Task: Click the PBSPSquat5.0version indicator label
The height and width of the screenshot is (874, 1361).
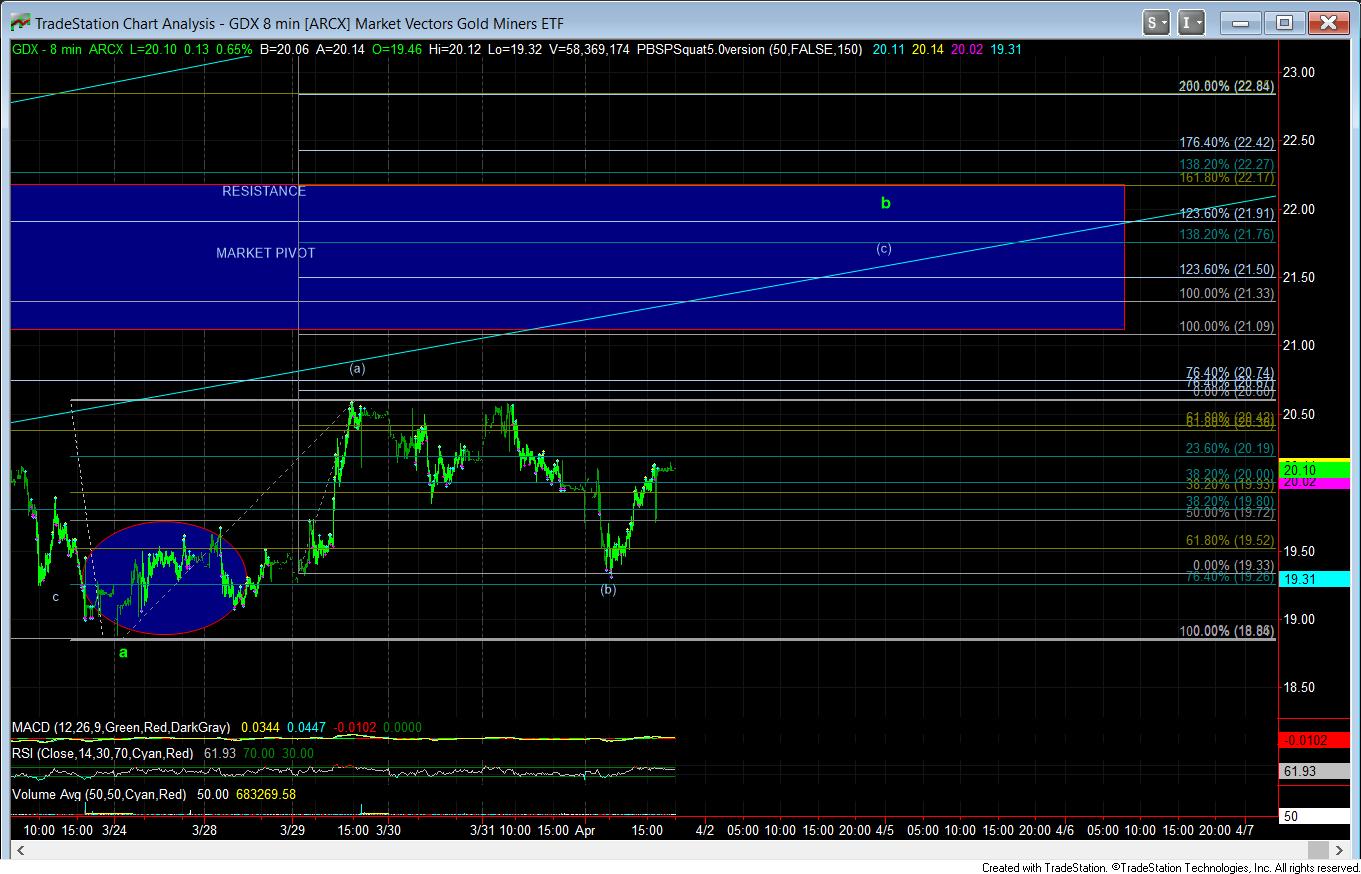Action: pyautogui.click(x=751, y=49)
